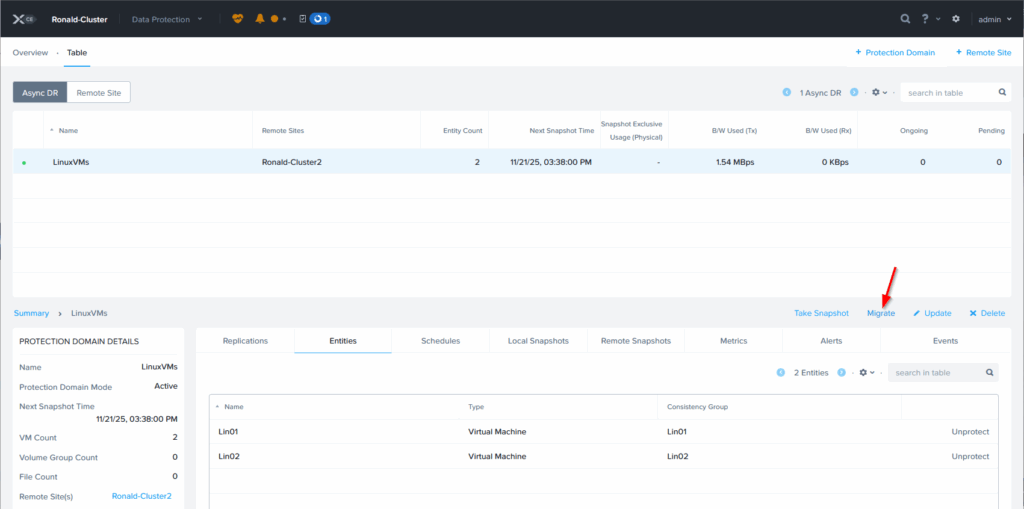Click the cluster health heart icon
Screen dimensions: 1024x509
coord(237,19)
